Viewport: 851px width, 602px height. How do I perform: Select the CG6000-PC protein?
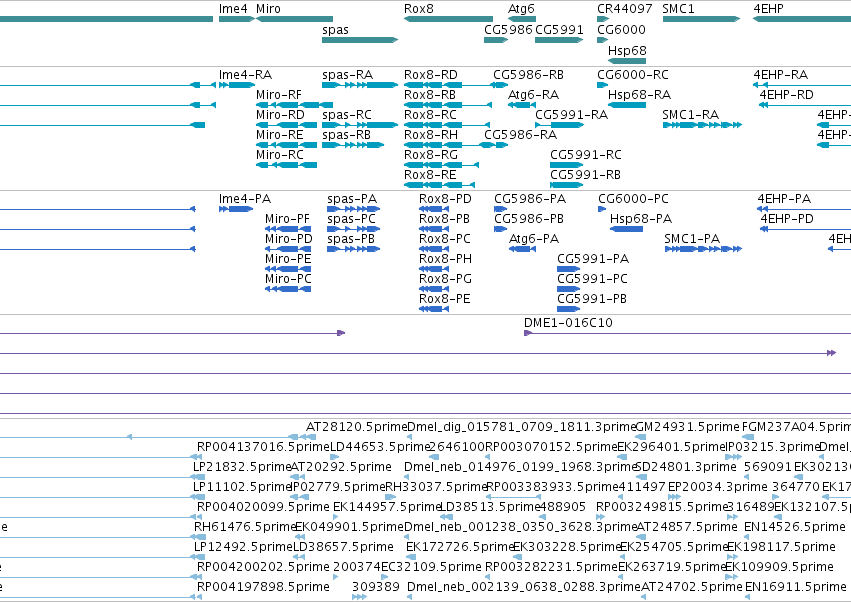point(602,209)
